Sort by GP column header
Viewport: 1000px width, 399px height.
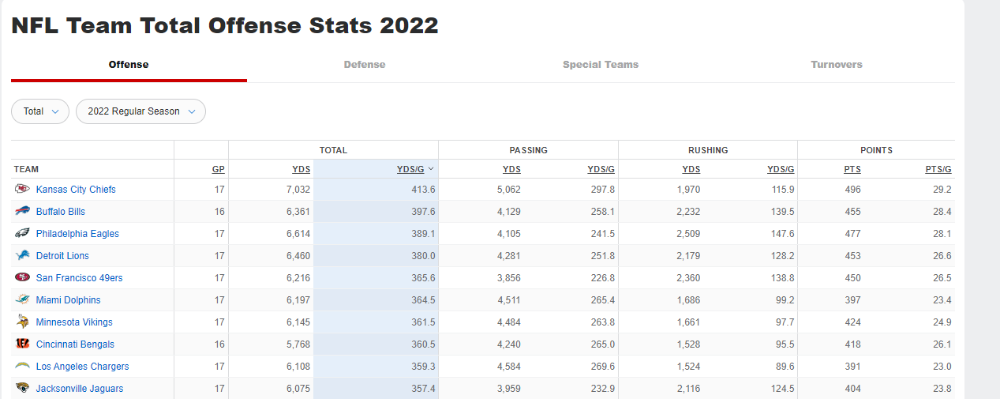(219, 169)
